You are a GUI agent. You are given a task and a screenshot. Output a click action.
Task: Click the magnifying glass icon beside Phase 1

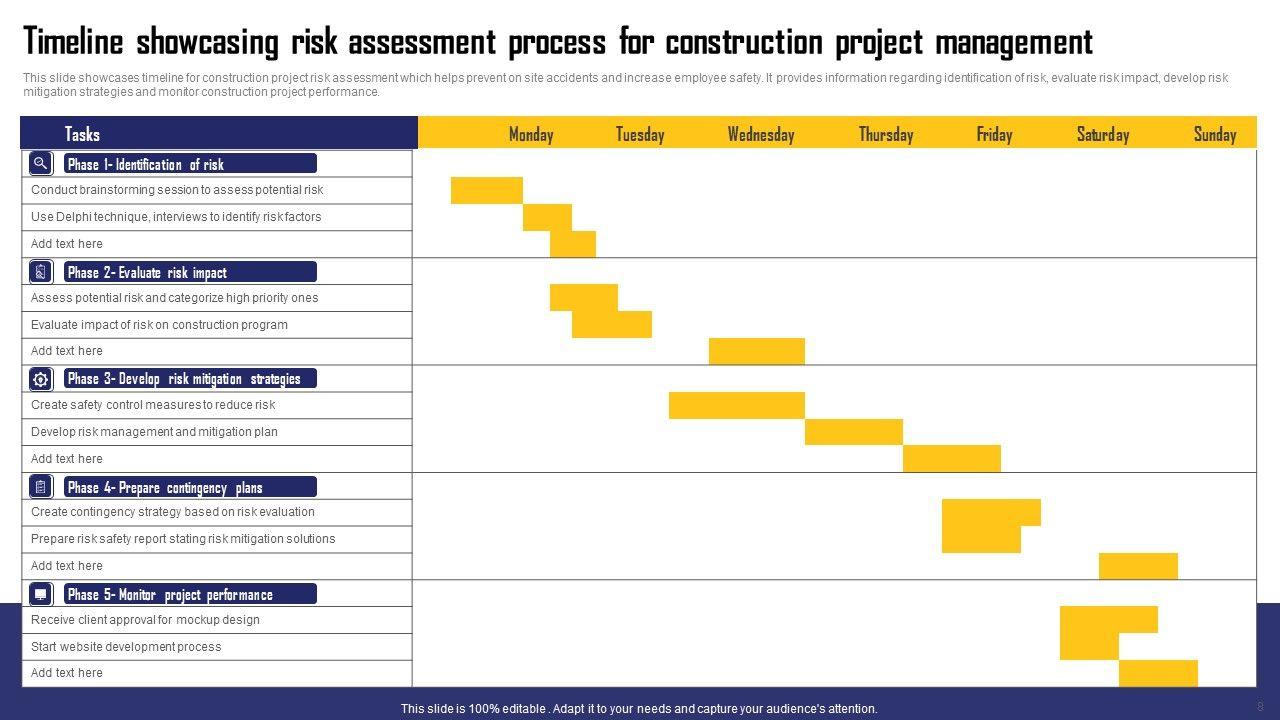[x=41, y=163]
